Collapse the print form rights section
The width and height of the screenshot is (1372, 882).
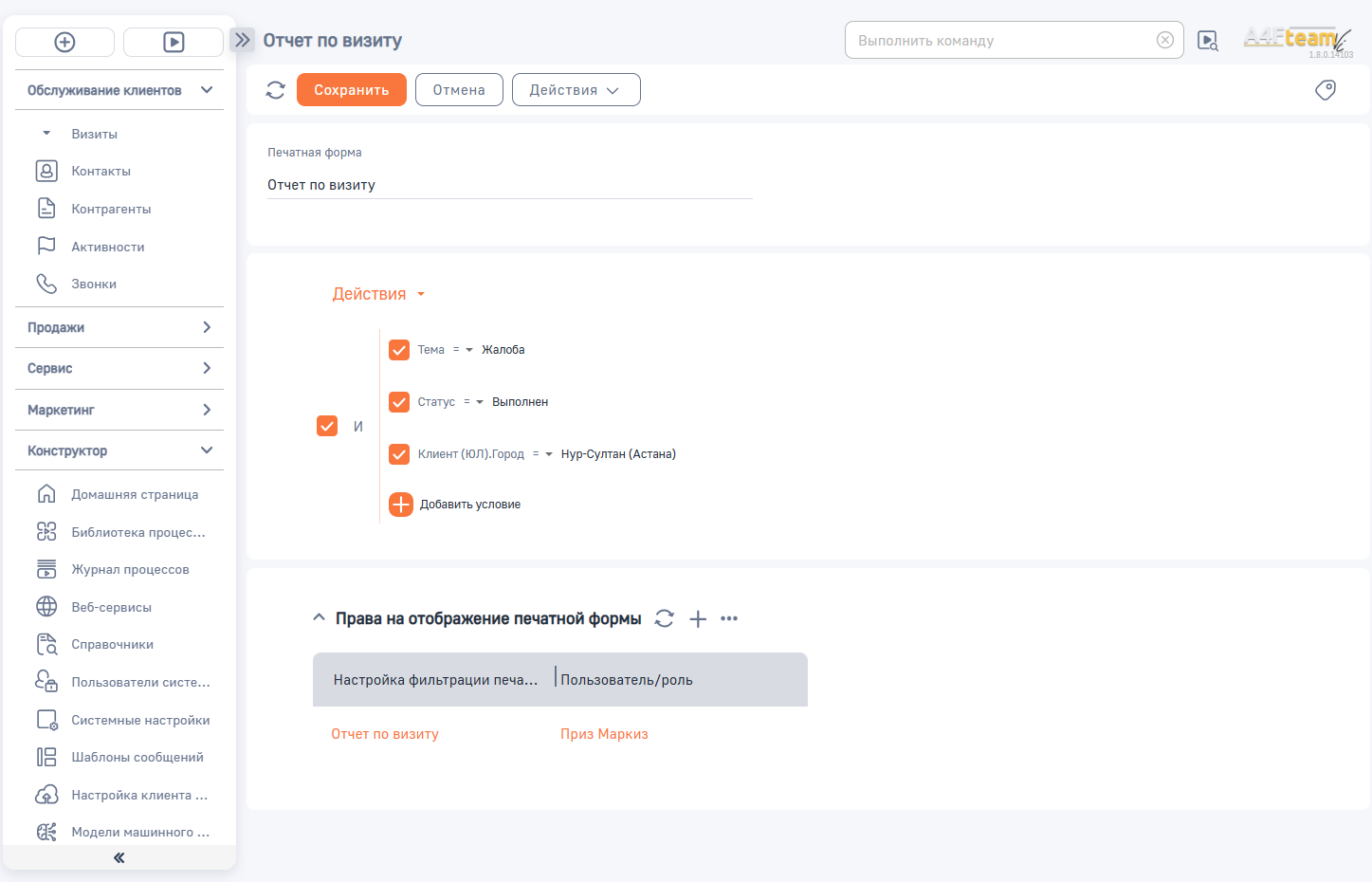[319, 617]
